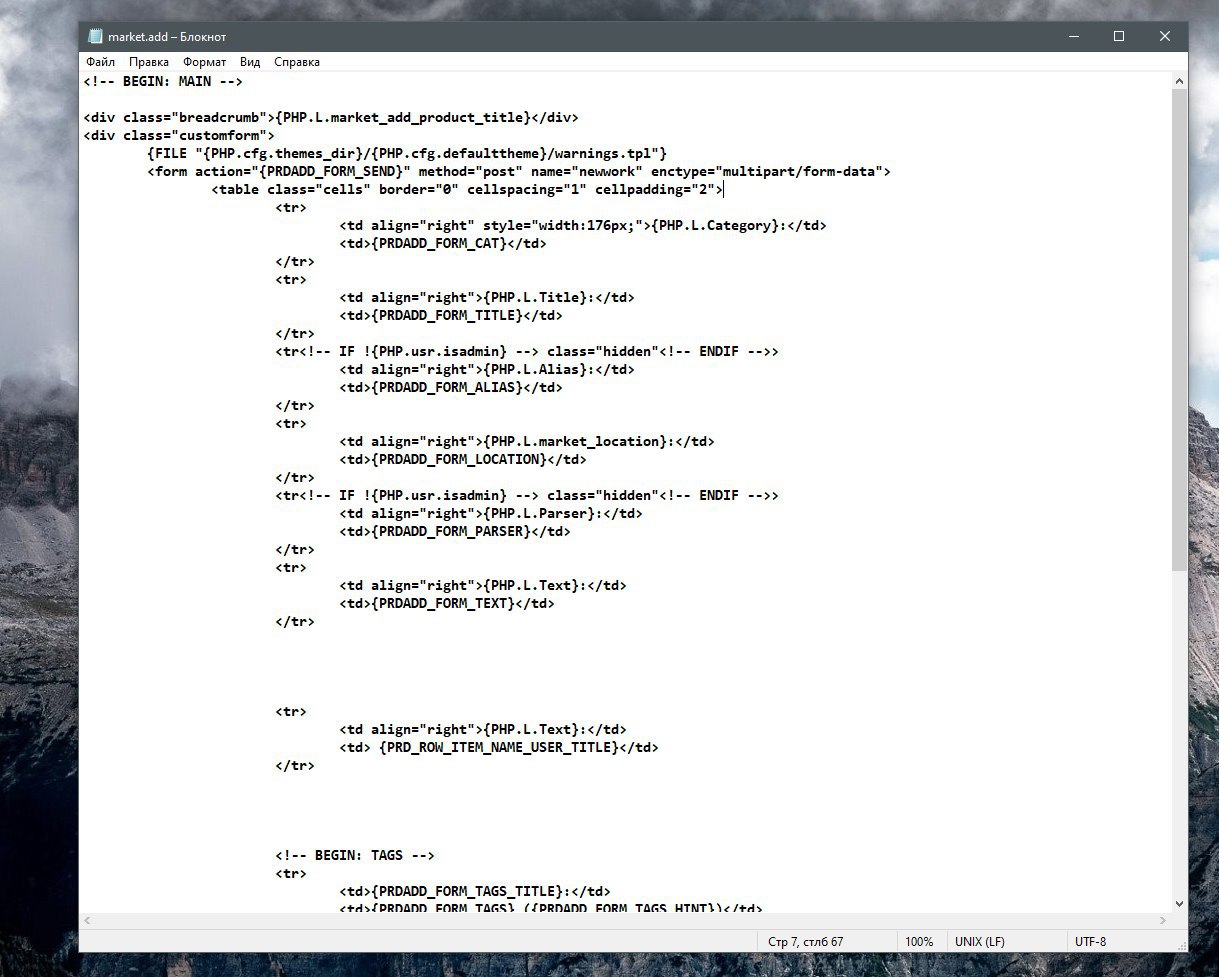Viewport: 1219px width, 977px height.
Task: Click the '<!-- BEGIN: MAIN -->' line
Action: [163, 81]
